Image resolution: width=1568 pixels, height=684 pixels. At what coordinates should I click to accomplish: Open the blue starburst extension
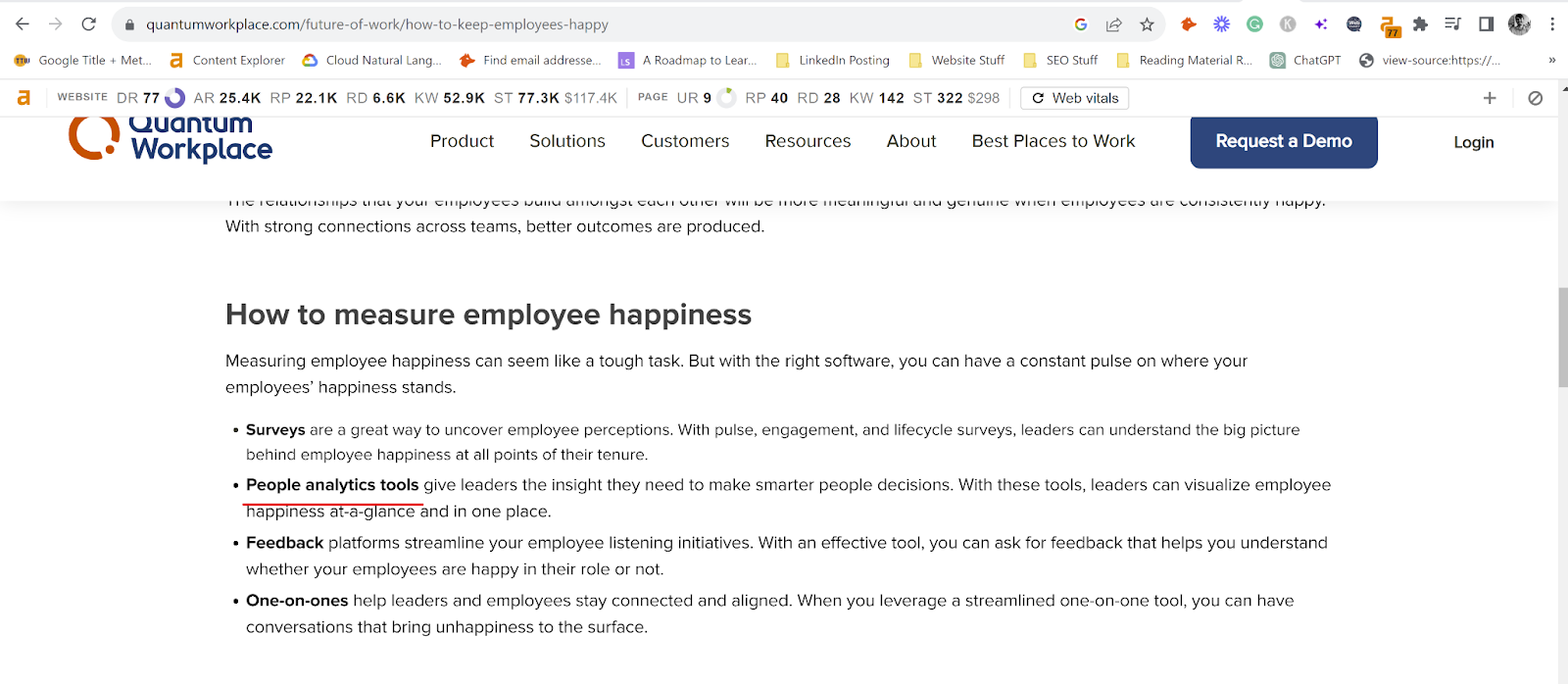click(1222, 24)
